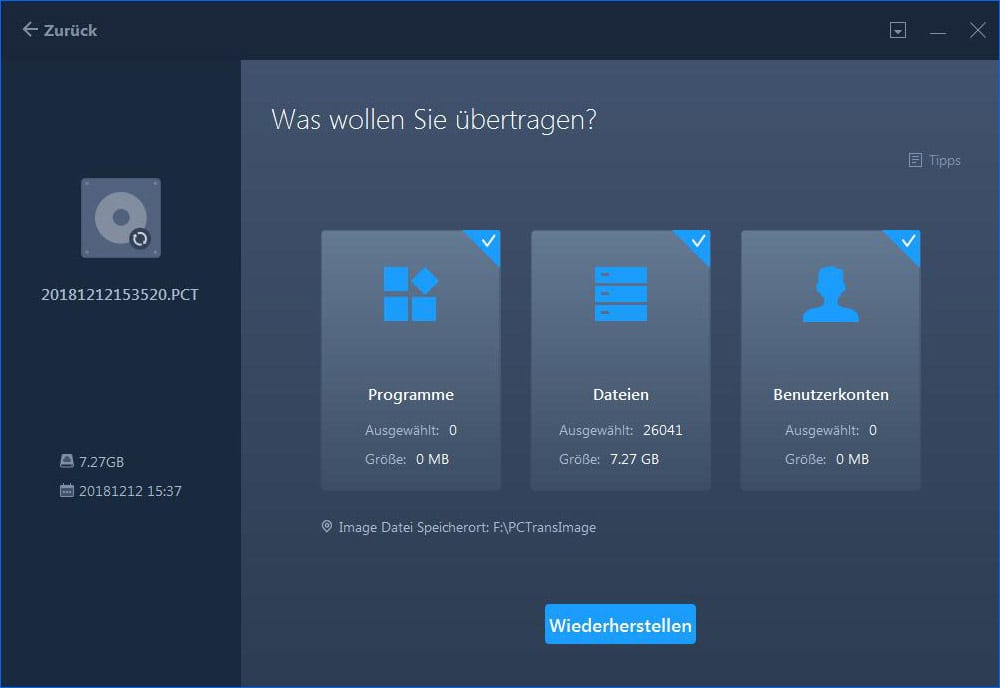The height and width of the screenshot is (688, 1000).
Task: Click the disk image file icon
Action: coord(121,218)
